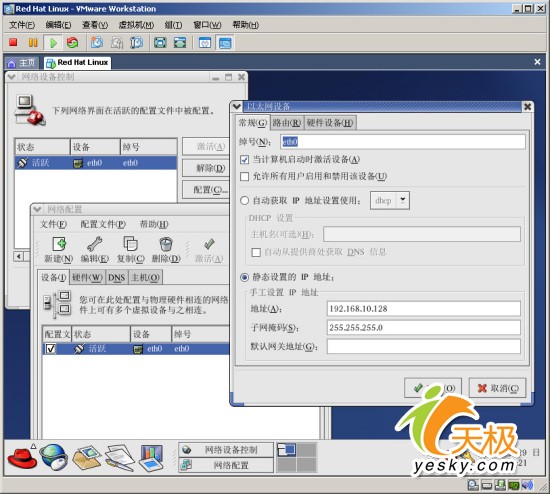Click the 配置(C)... configure button
This screenshot has width=550, height=494.
click(x=207, y=190)
